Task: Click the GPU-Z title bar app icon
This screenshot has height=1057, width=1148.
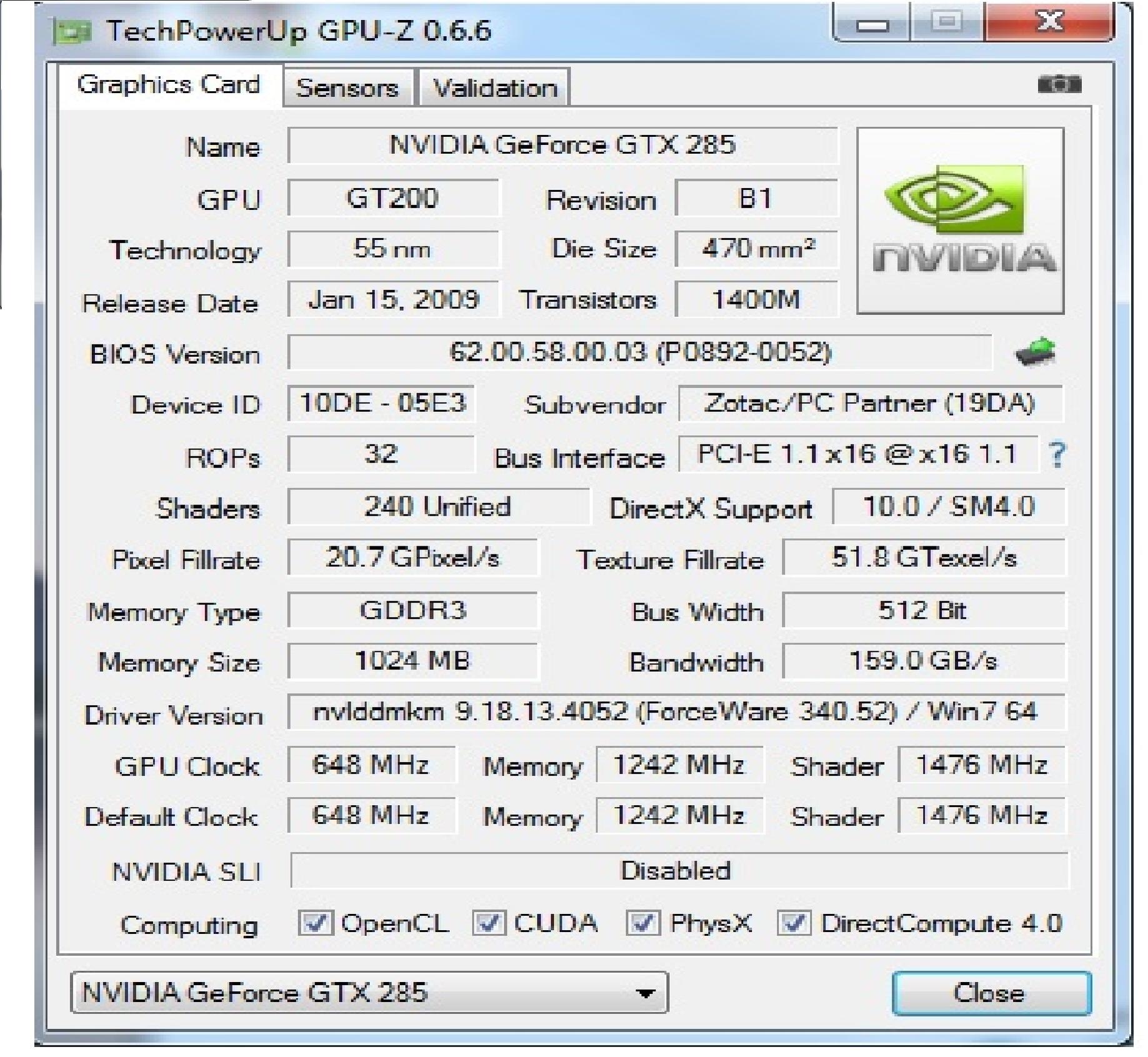Action: tap(72, 31)
